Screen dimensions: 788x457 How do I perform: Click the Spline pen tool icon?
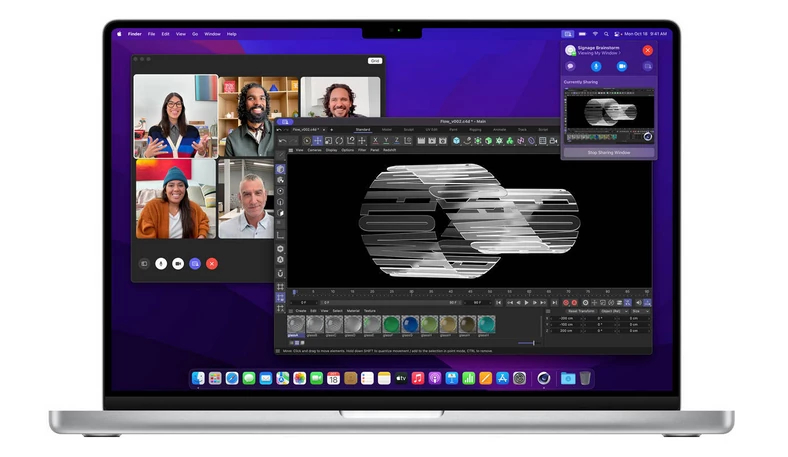467,141
